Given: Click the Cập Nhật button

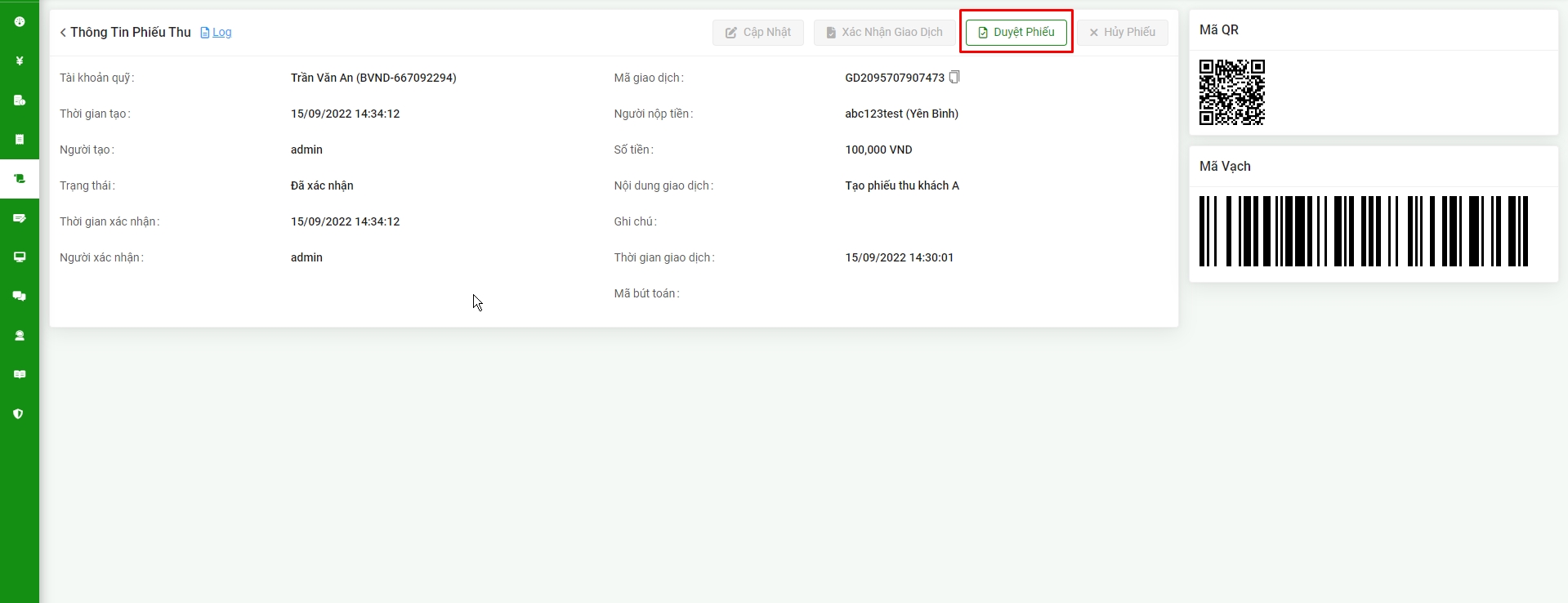Looking at the screenshot, I should pyautogui.click(x=757, y=33).
